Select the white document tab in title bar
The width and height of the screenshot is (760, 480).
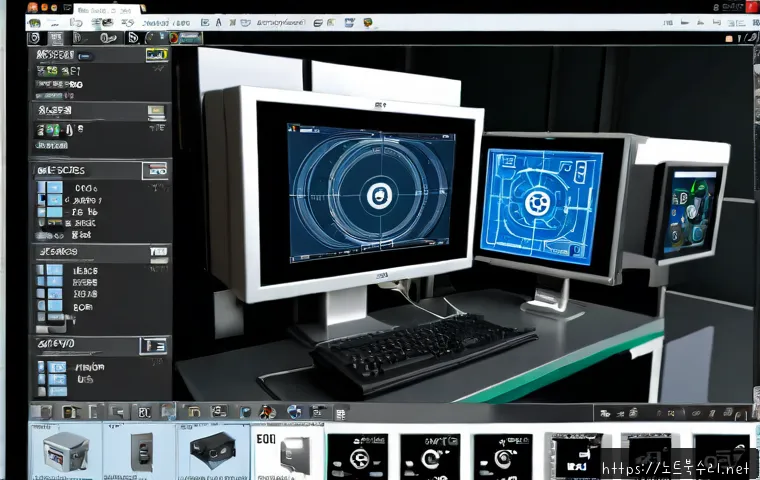click(106, 10)
